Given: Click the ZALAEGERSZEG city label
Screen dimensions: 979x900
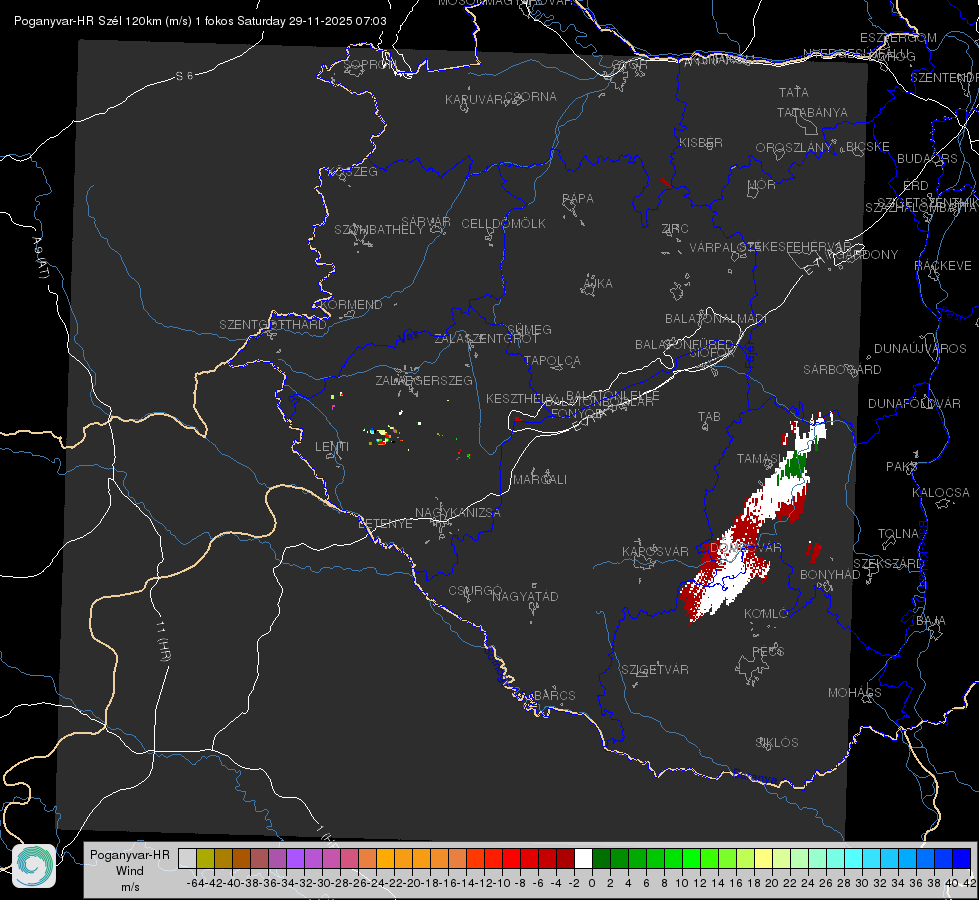Looking at the screenshot, I should [424, 380].
